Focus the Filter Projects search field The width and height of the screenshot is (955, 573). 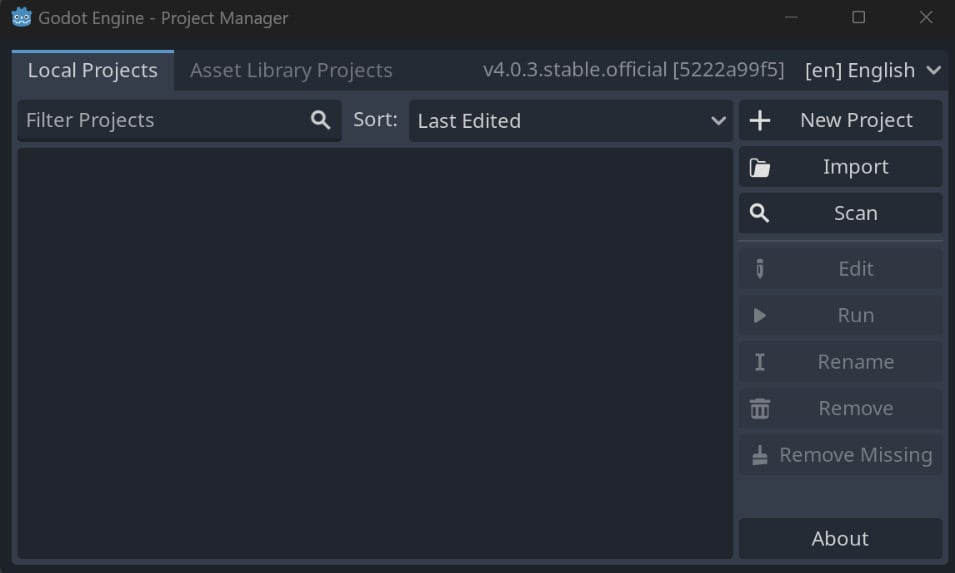pos(179,121)
